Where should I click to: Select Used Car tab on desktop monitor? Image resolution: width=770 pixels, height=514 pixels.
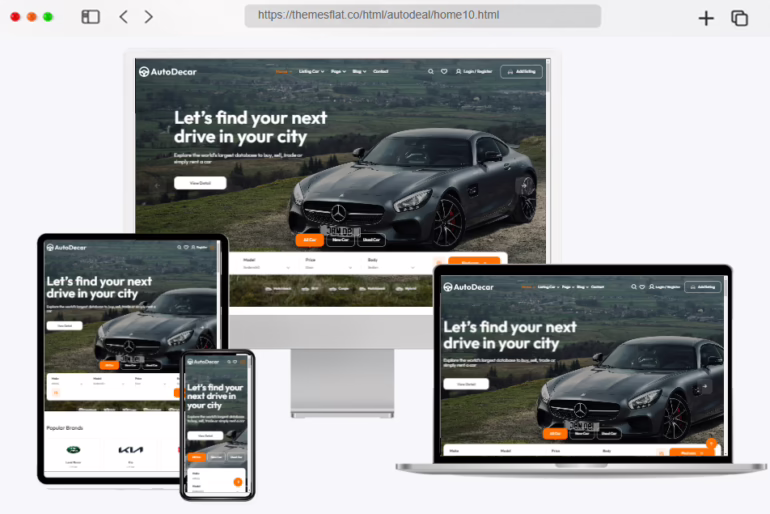coord(371,240)
